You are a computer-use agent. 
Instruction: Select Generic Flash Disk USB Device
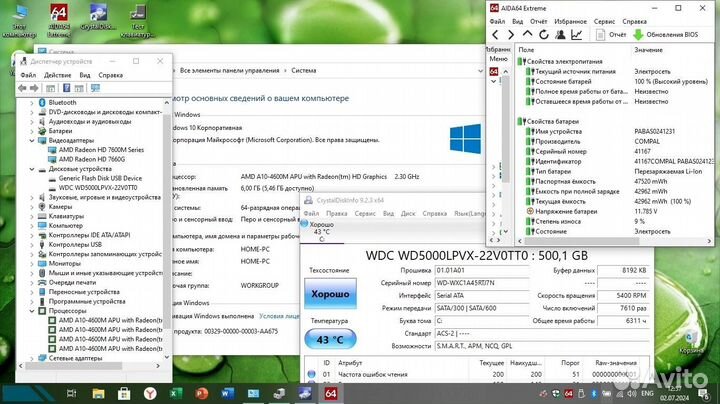coord(100,178)
